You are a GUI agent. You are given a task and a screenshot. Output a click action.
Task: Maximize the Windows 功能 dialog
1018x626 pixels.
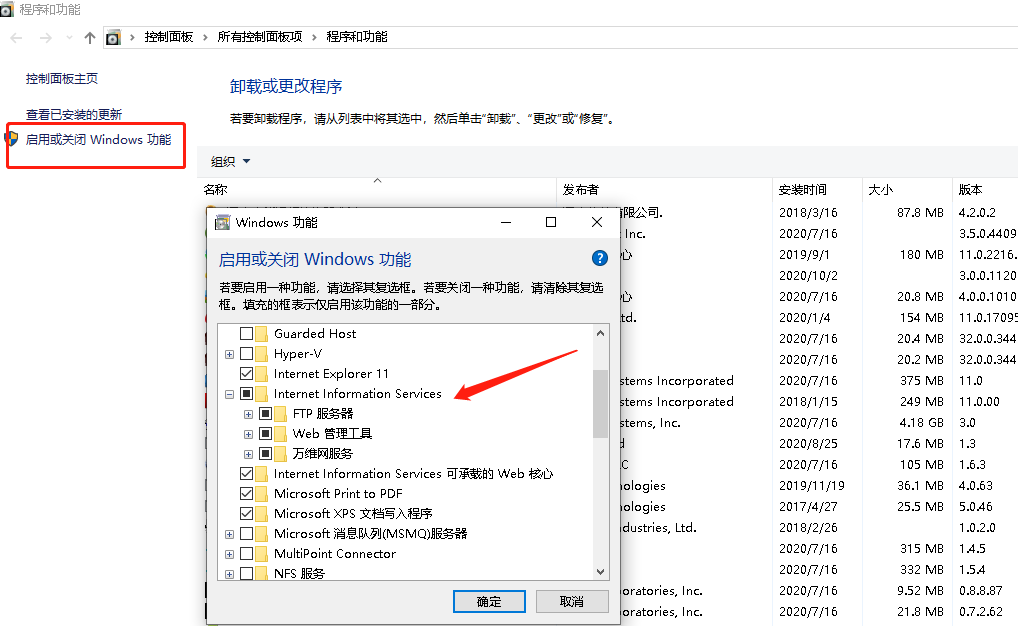click(551, 222)
